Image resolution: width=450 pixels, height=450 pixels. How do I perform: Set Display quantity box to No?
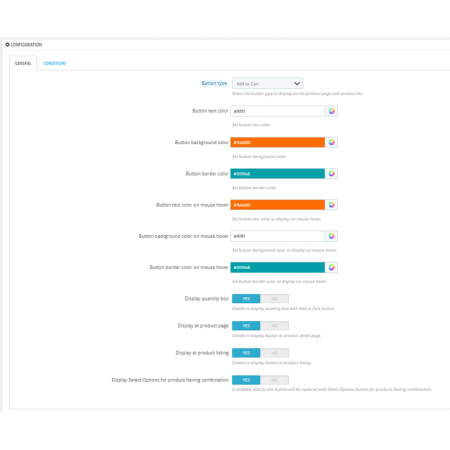274,299
